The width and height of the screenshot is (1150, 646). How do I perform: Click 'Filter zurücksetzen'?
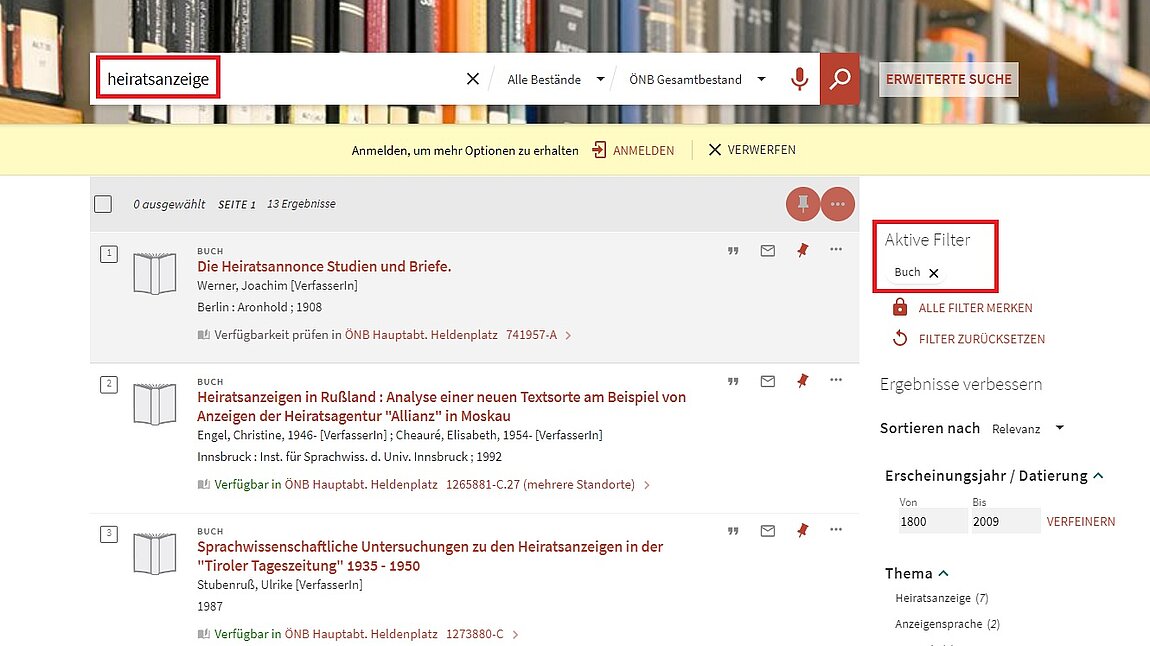982,339
